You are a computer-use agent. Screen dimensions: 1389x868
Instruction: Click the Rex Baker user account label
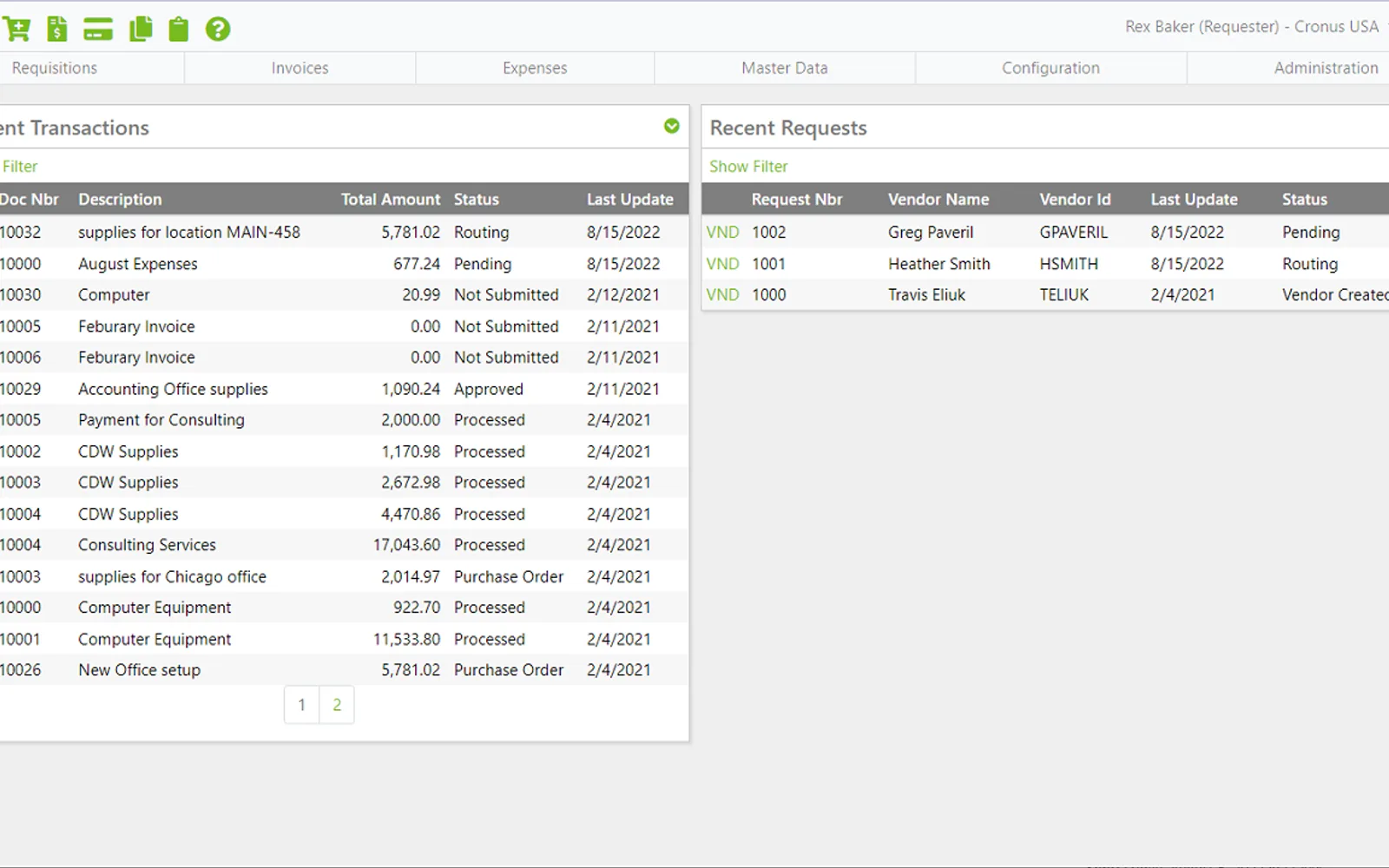(1252, 27)
